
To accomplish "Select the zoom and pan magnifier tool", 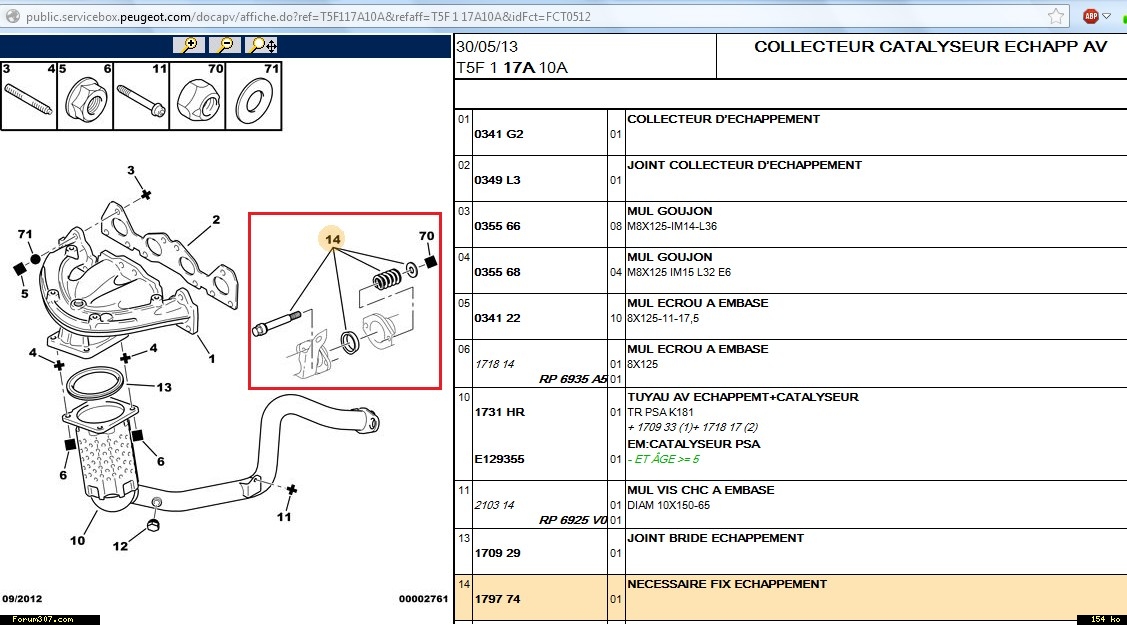I will pyautogui.click(x=262, y=45).
